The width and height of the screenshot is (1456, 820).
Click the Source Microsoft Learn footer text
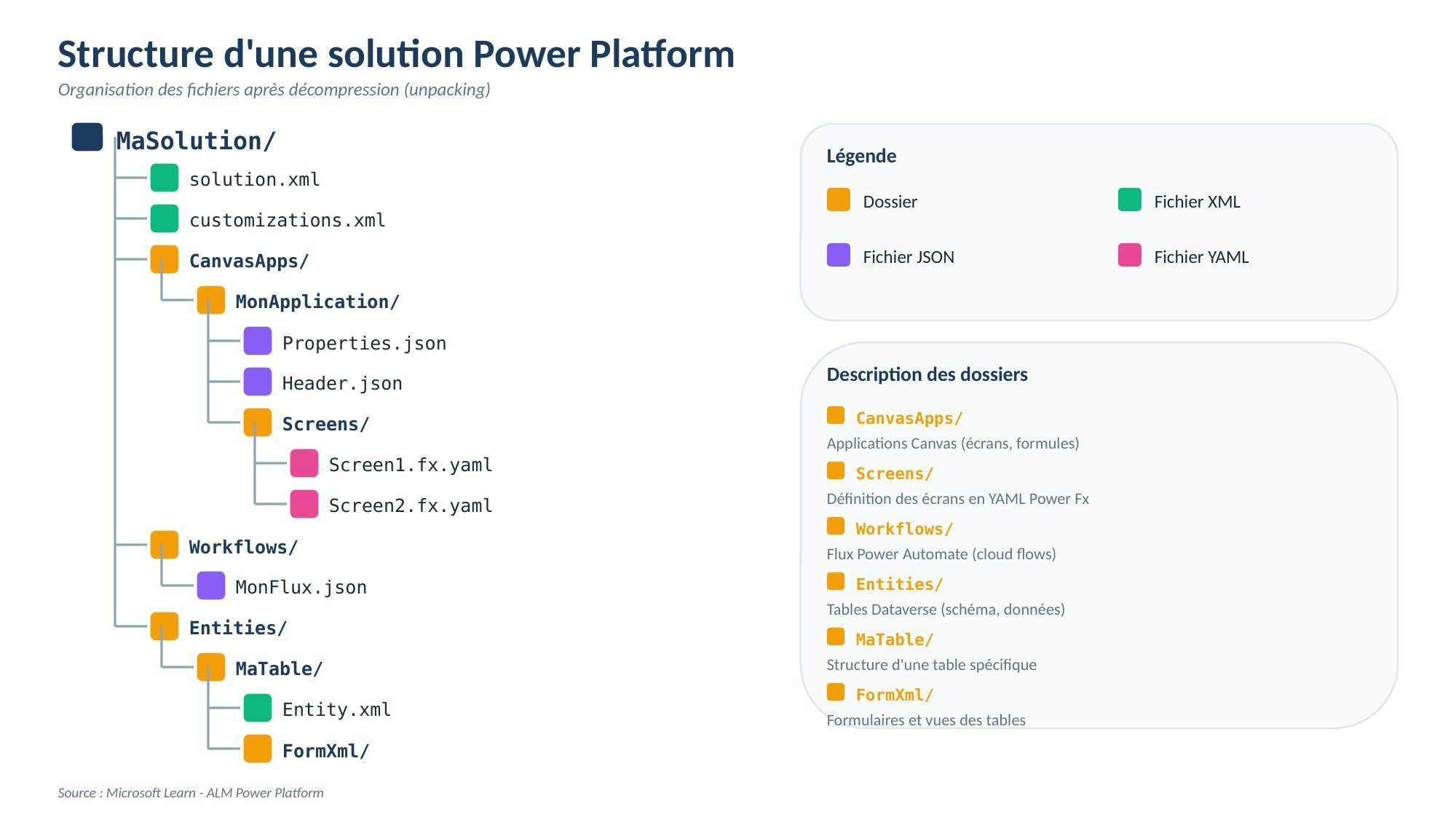pos(191,793)
